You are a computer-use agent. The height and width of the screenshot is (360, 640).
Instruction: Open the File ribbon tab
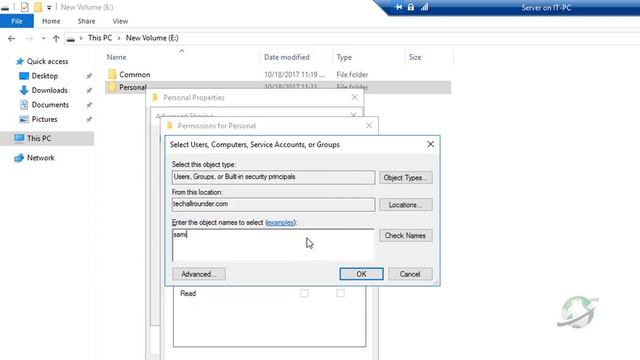pyautogui.click(x=17, y=21)
